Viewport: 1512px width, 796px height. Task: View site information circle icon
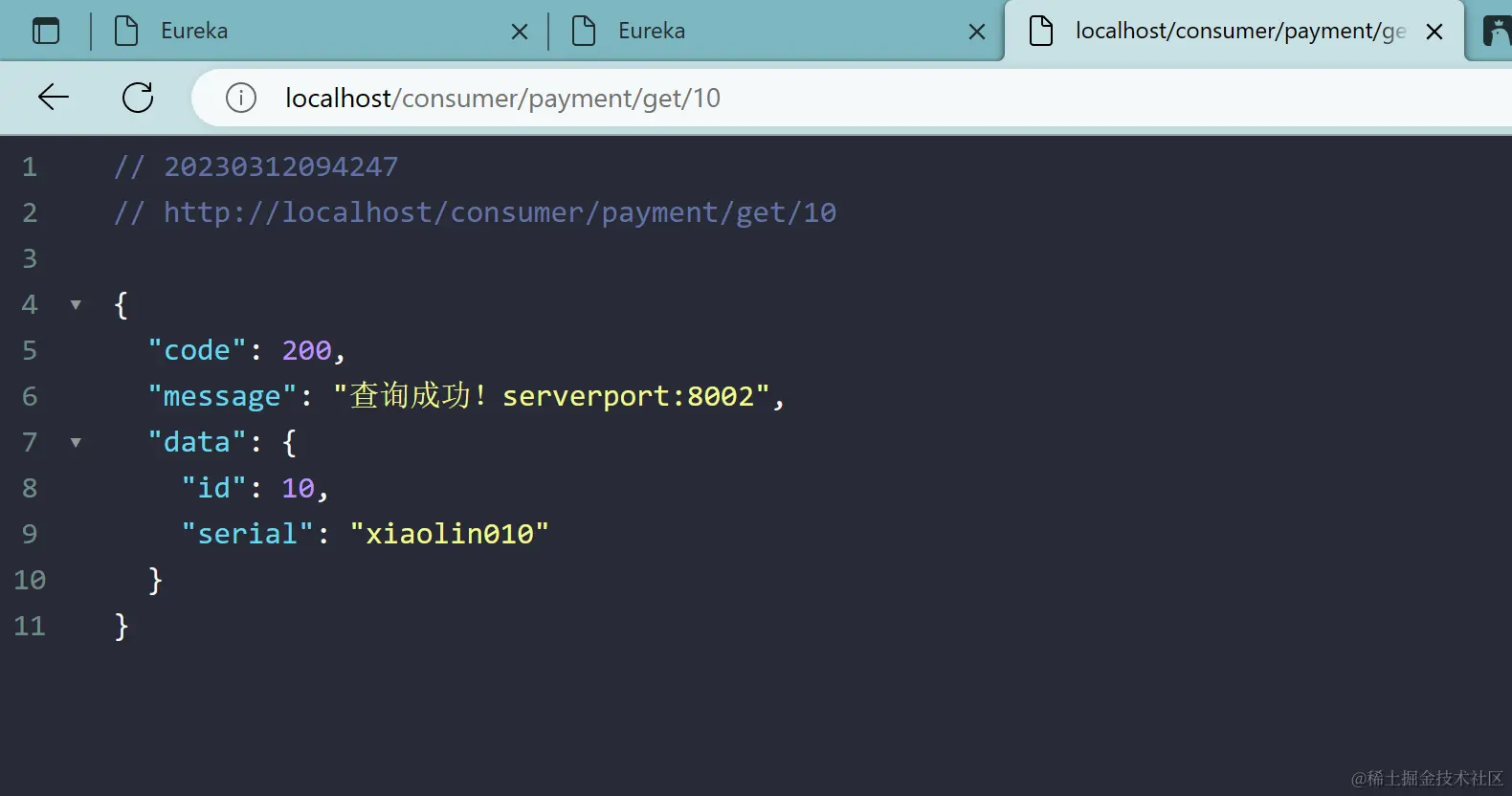241,98
